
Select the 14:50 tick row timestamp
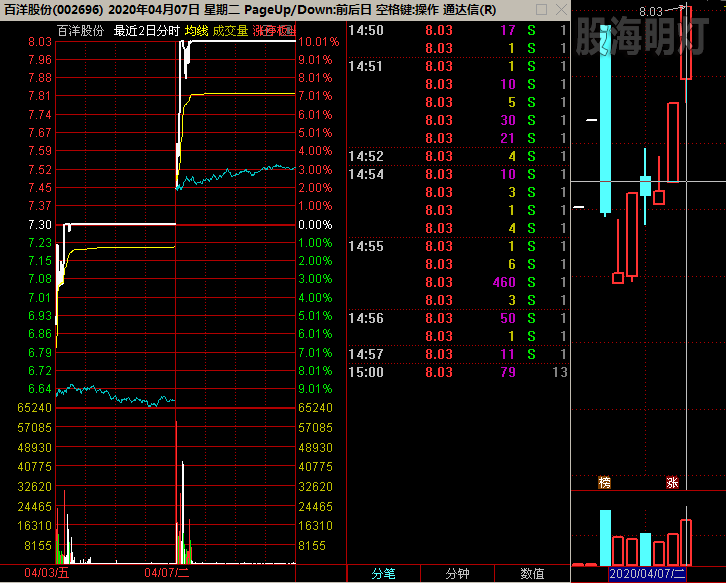click(366, 31)
